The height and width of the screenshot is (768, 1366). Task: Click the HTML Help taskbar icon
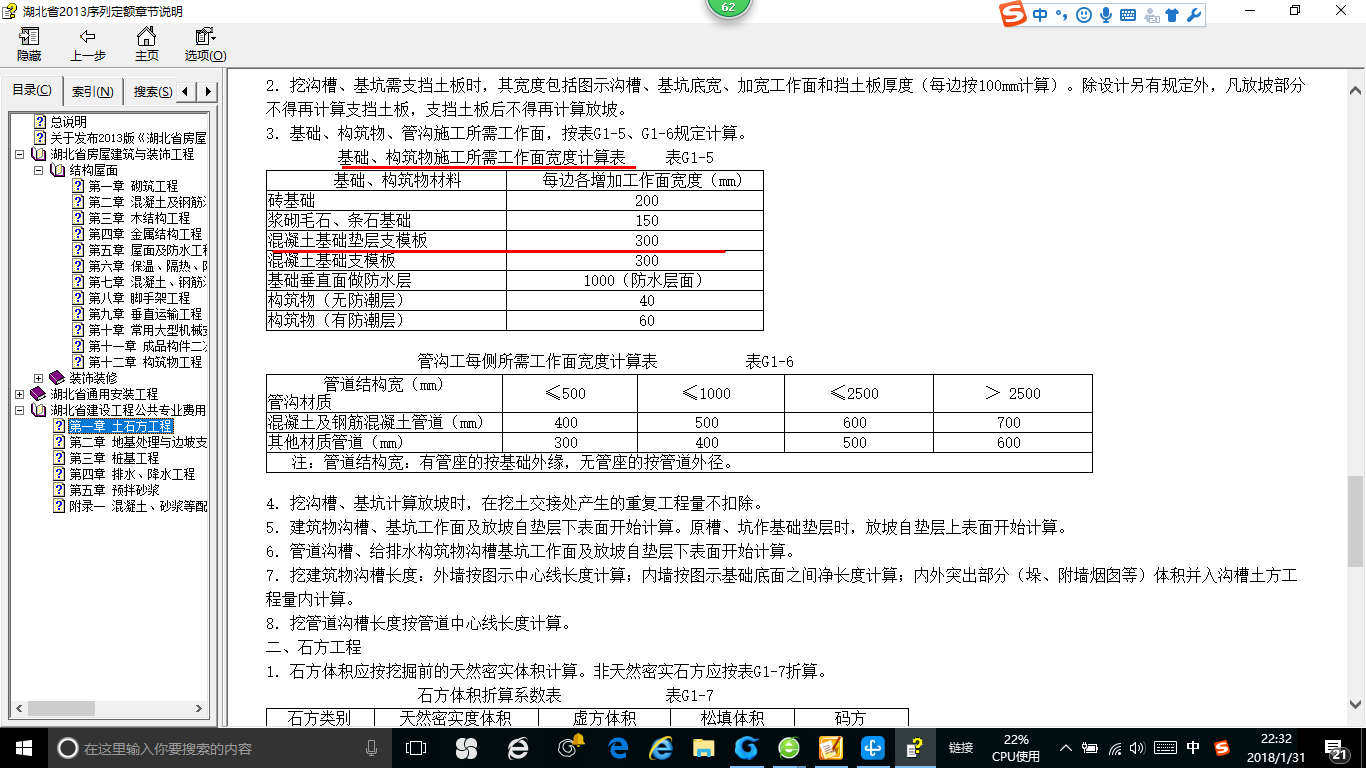point(915,748)
